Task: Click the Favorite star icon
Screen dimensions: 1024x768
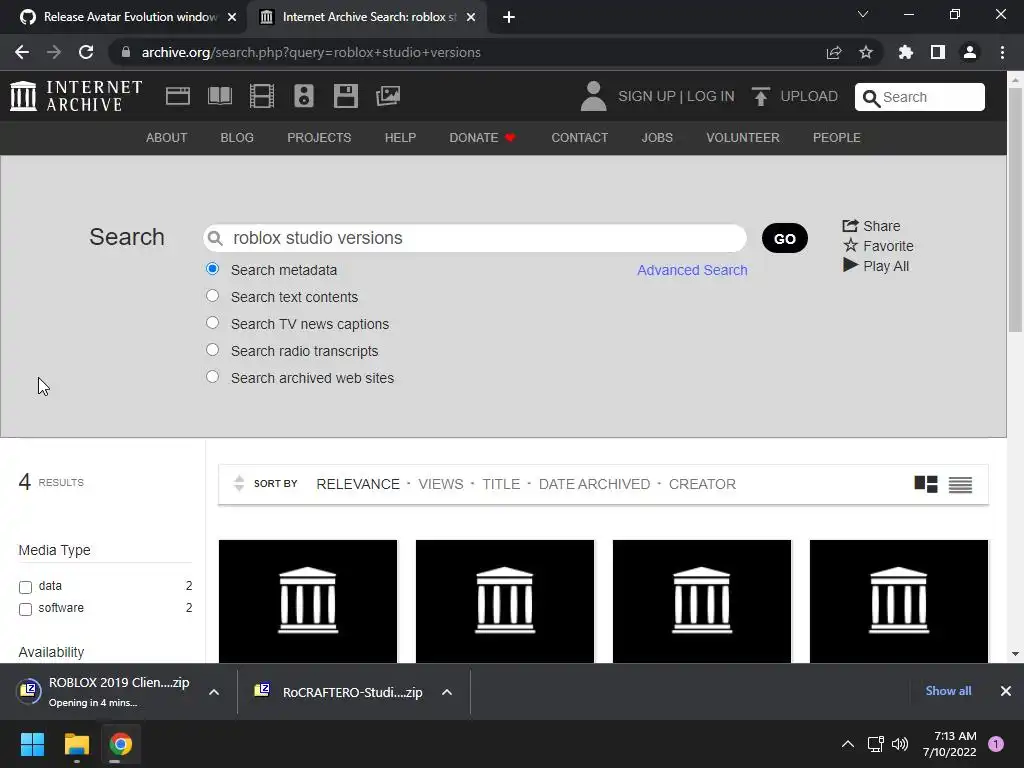Action: point(850,246)
